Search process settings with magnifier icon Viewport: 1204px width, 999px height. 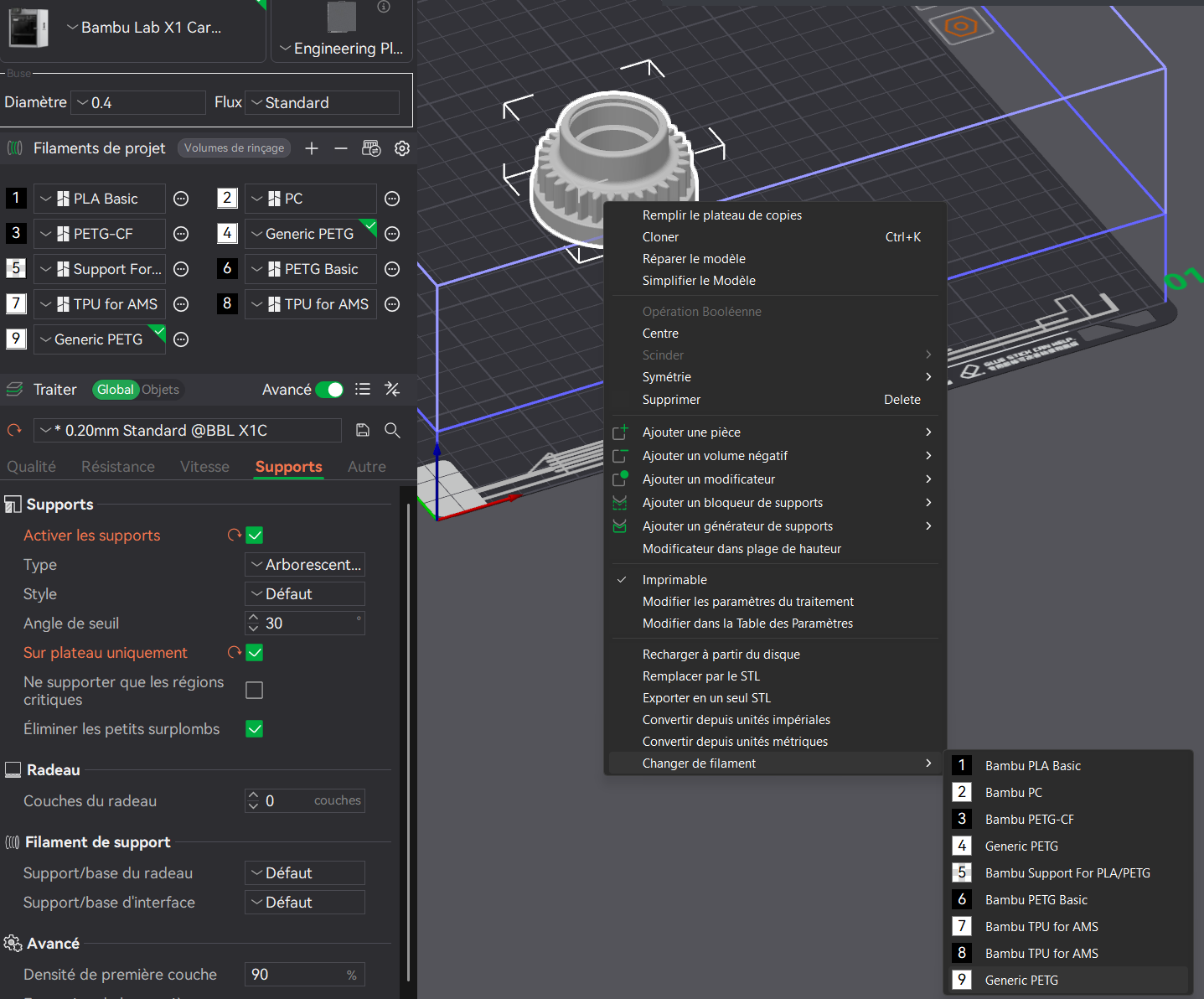(392, 430)
